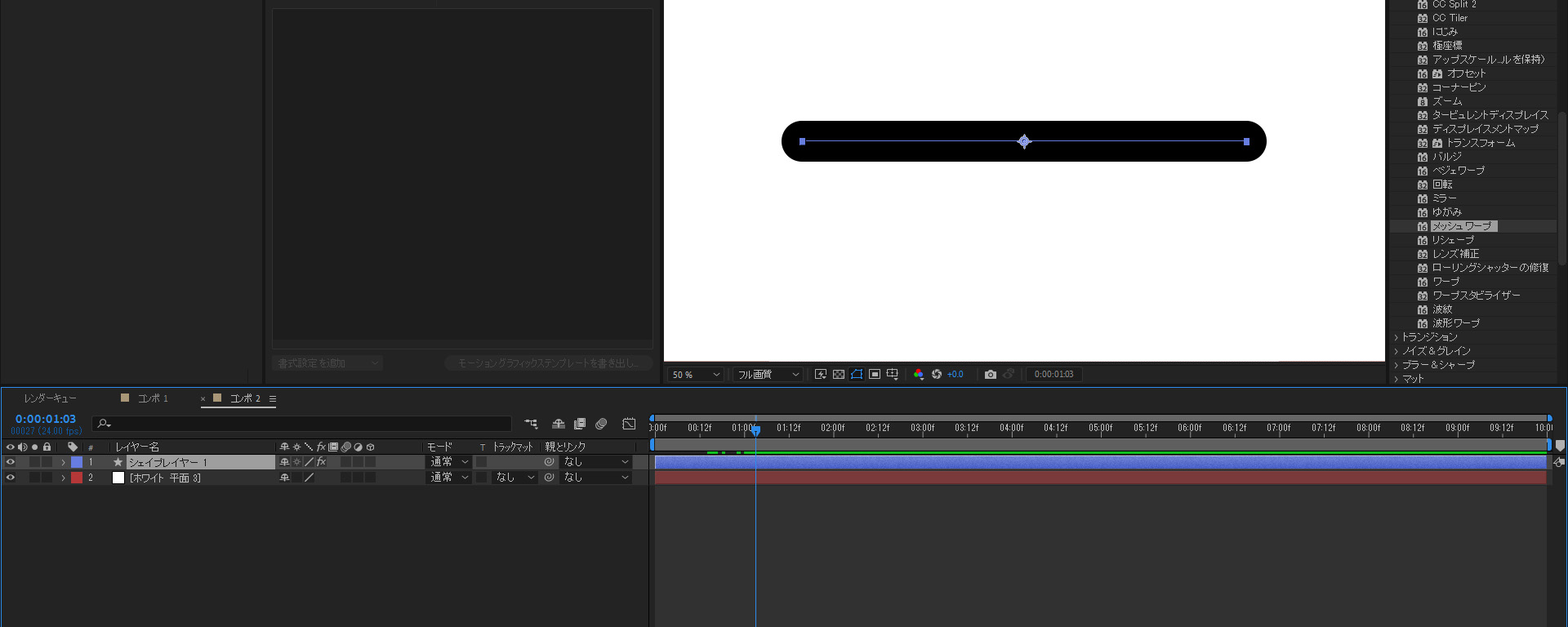Toggle the lock box for ホワイト 平面 3
1568x627 pixels.
tap(47, 478)
